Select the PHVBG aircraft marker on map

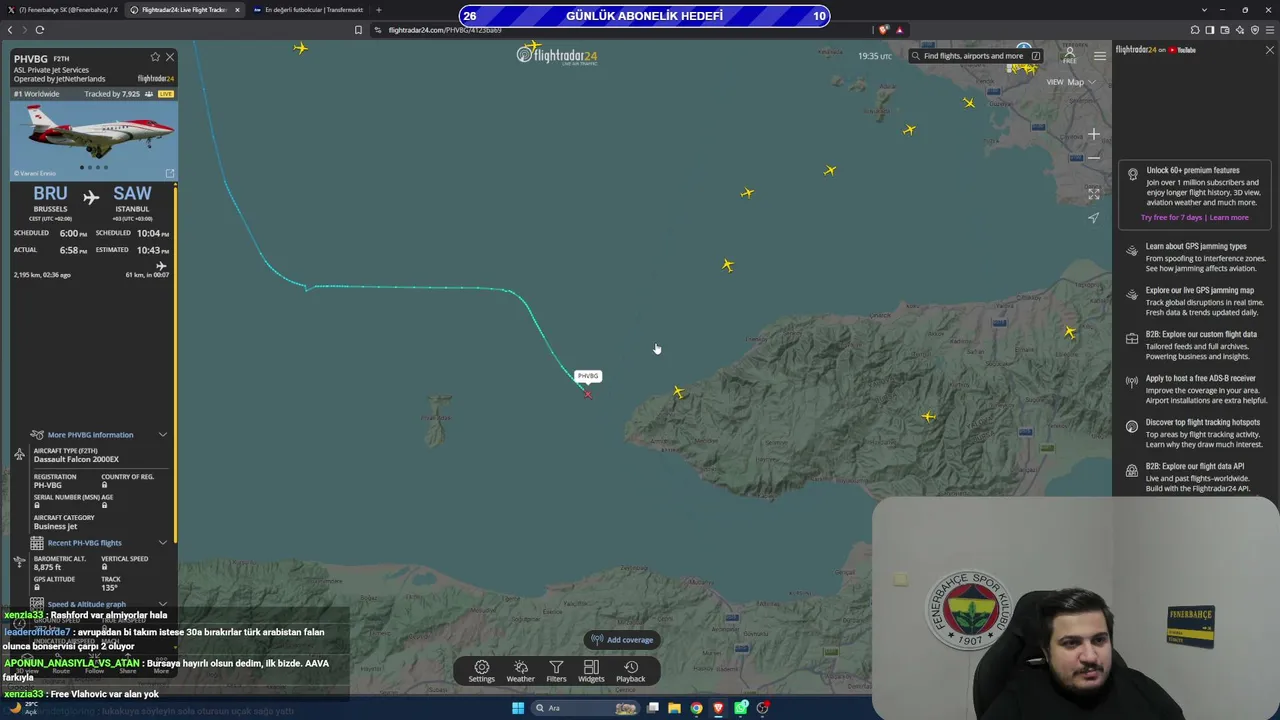pos(588,394)
